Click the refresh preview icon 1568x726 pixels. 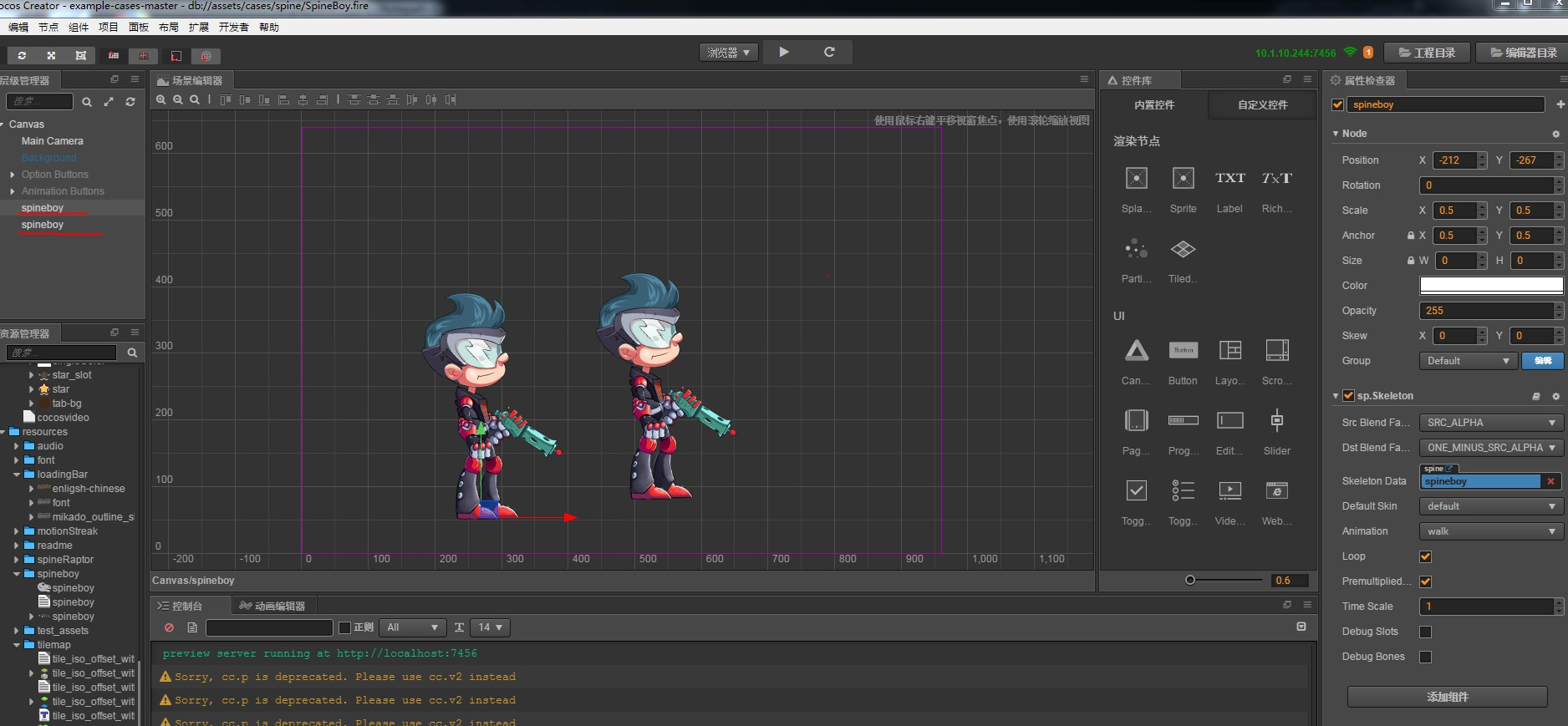click(x=829, y=52)
